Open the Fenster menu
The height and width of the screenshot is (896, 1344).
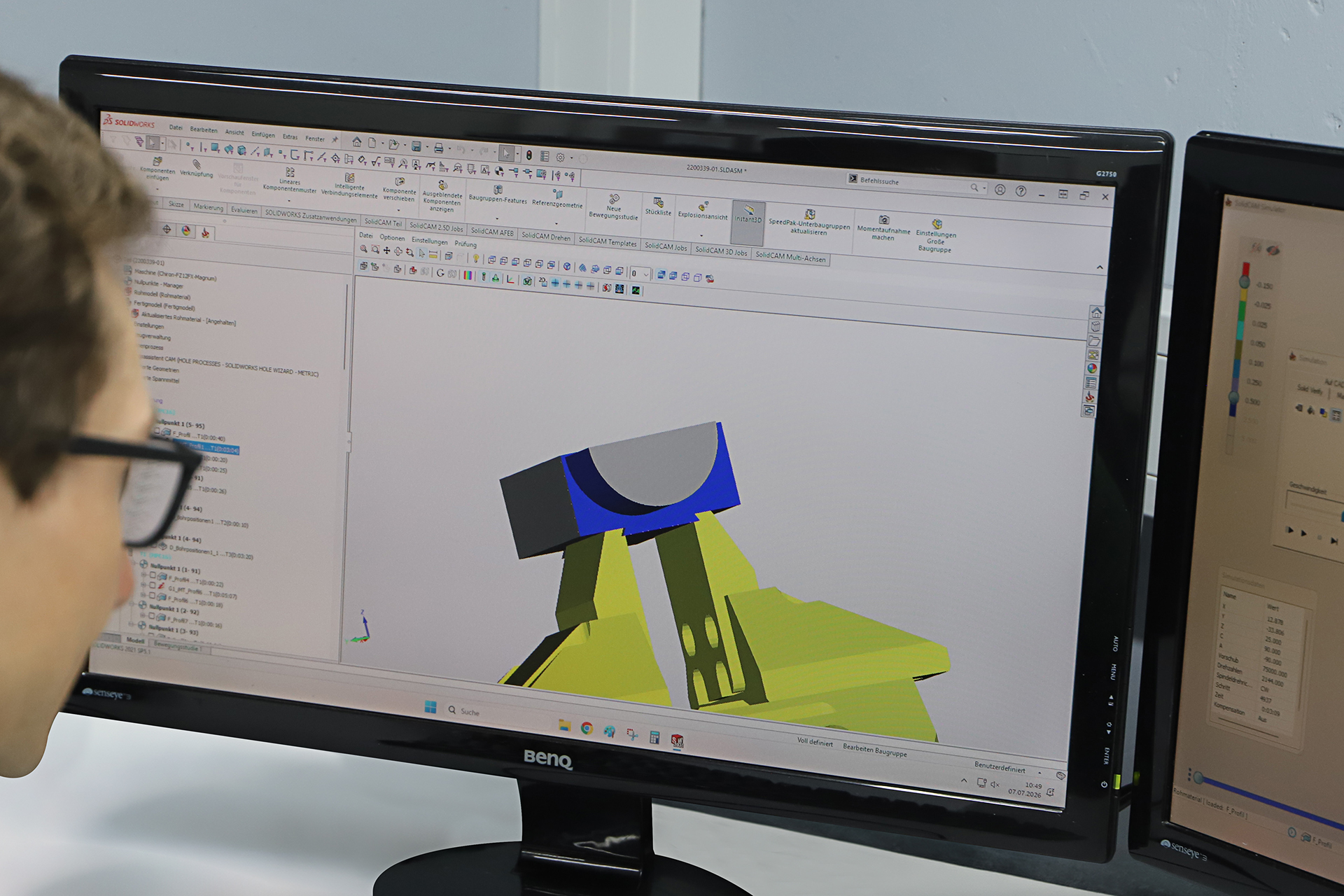(315, 139)
